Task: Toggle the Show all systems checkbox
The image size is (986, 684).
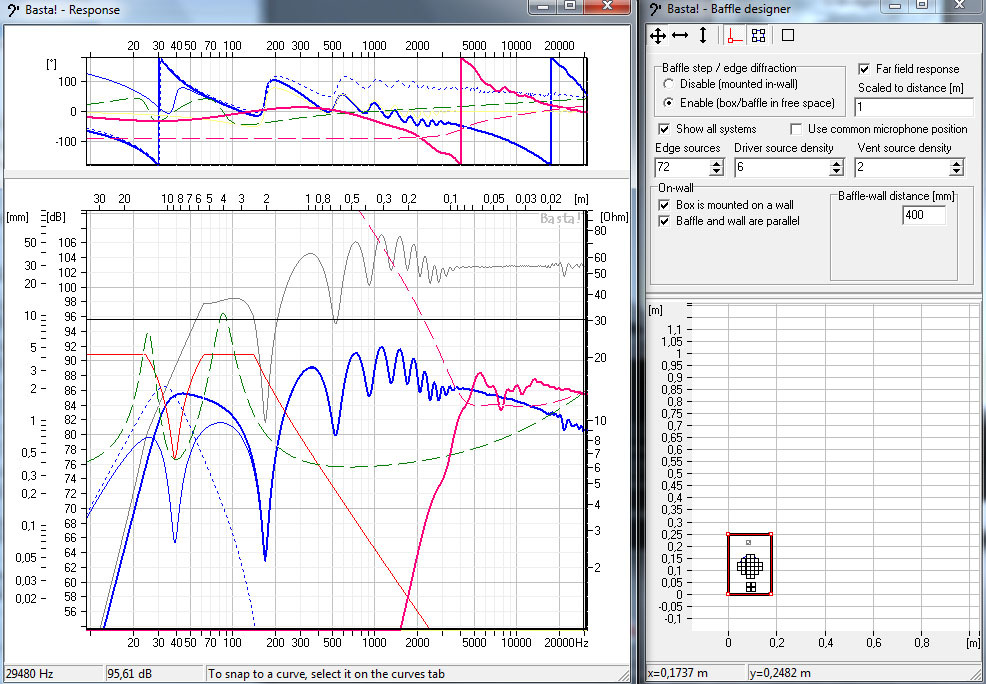Action: [664, 129]
